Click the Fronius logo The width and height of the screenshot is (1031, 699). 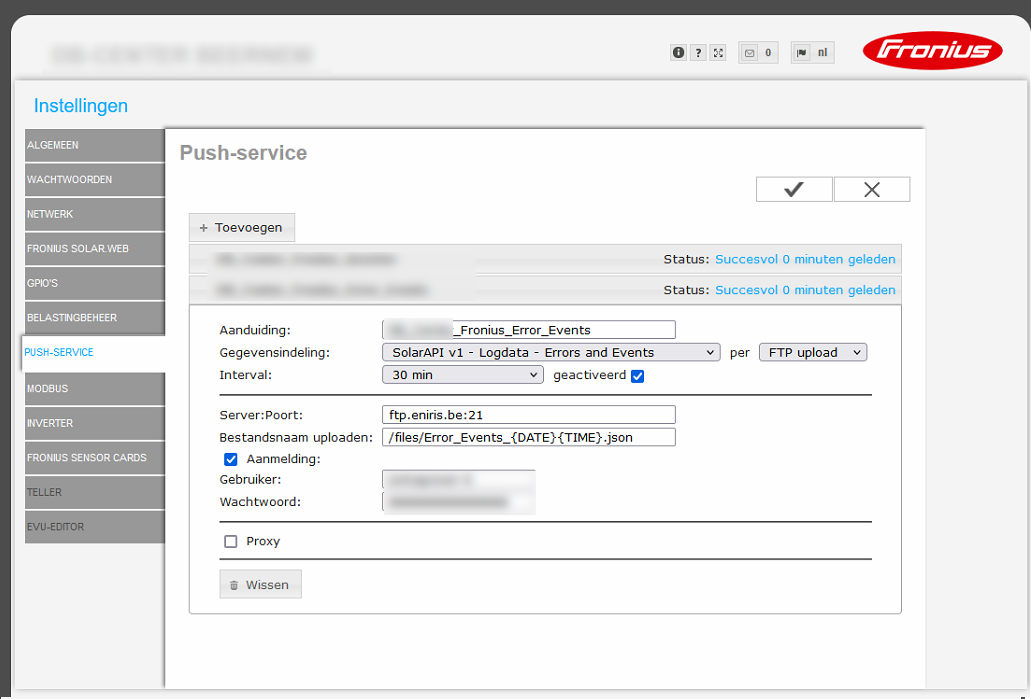[932, 51]
